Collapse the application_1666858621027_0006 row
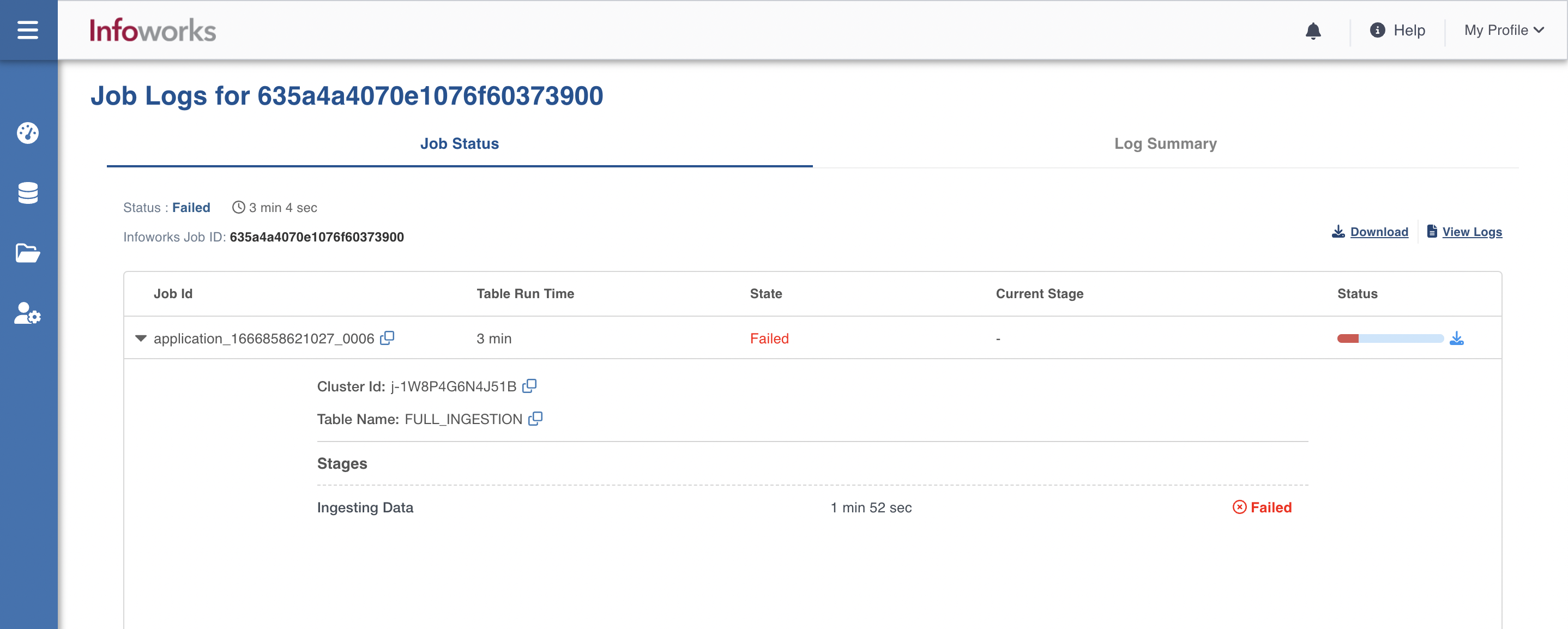 point(141,338)
